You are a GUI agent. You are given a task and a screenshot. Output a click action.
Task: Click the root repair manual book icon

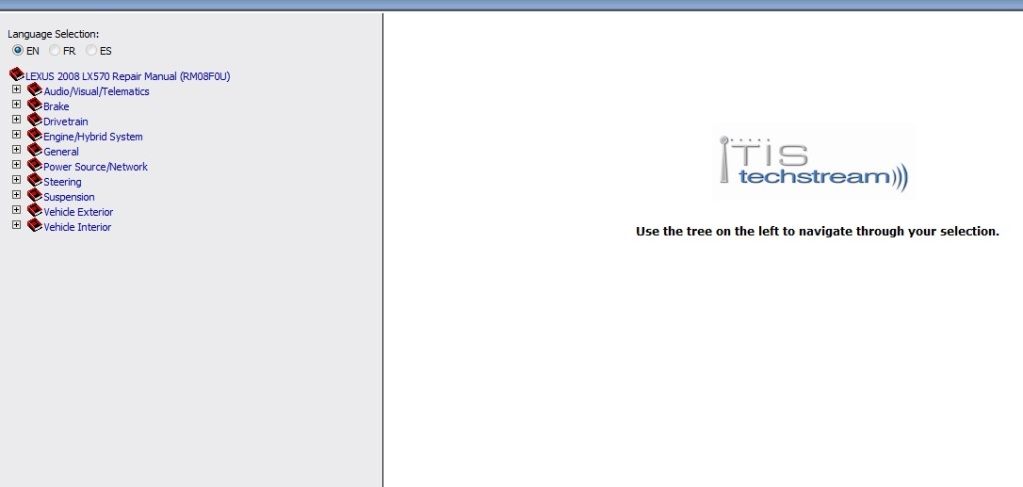pos(16,74)
